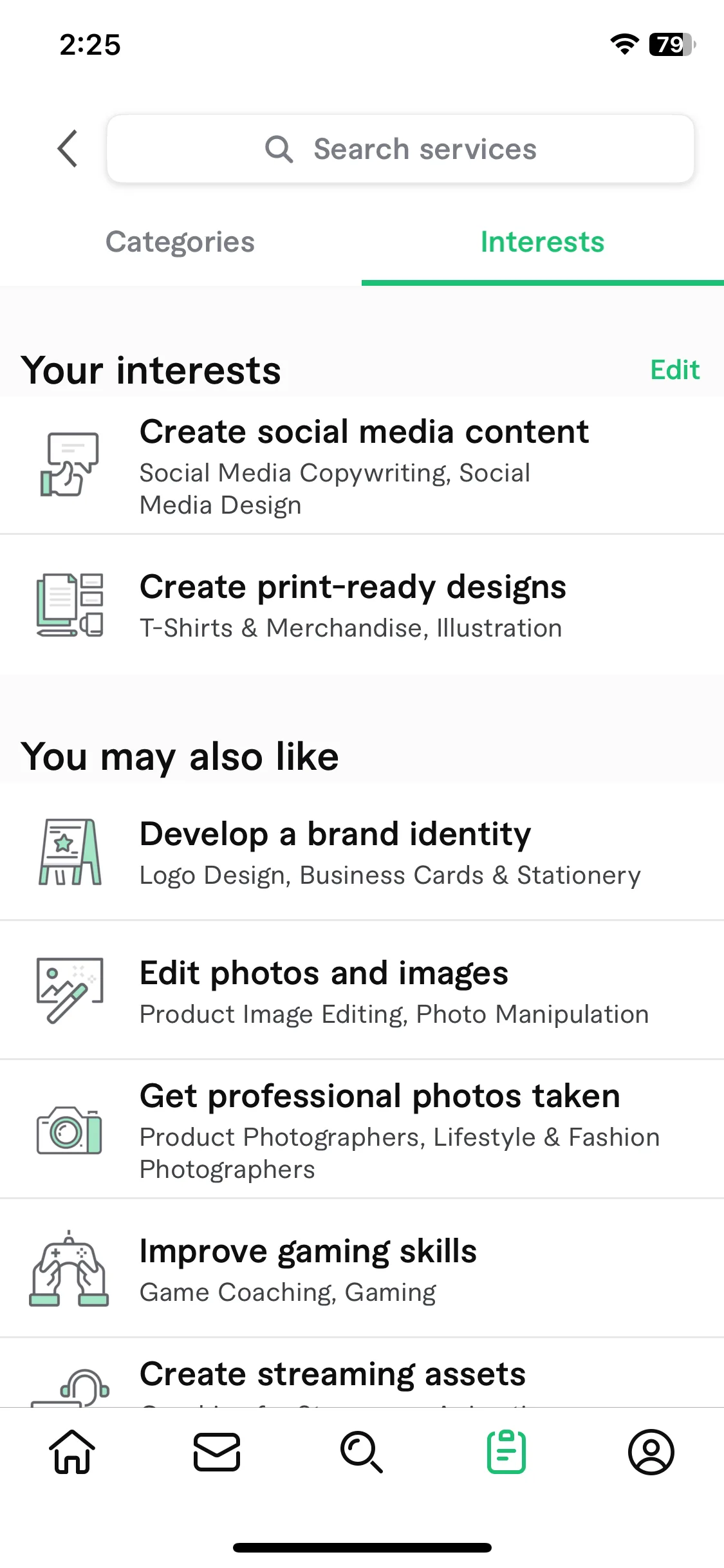
Task: Open Create social media content
Action: click(x=362, y=465)
